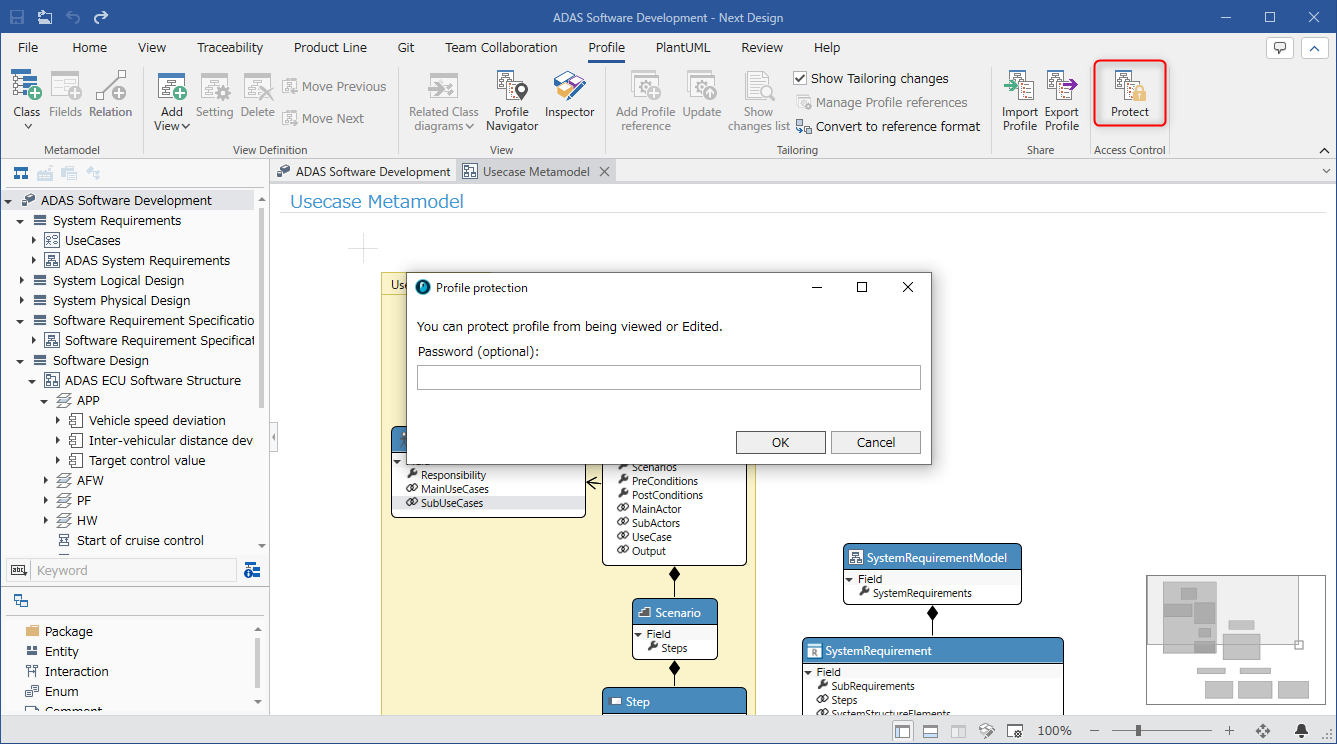Click the Save icon in title bar
The height and width of the screenshot is (744, 1337).
(x=18, y=17)
